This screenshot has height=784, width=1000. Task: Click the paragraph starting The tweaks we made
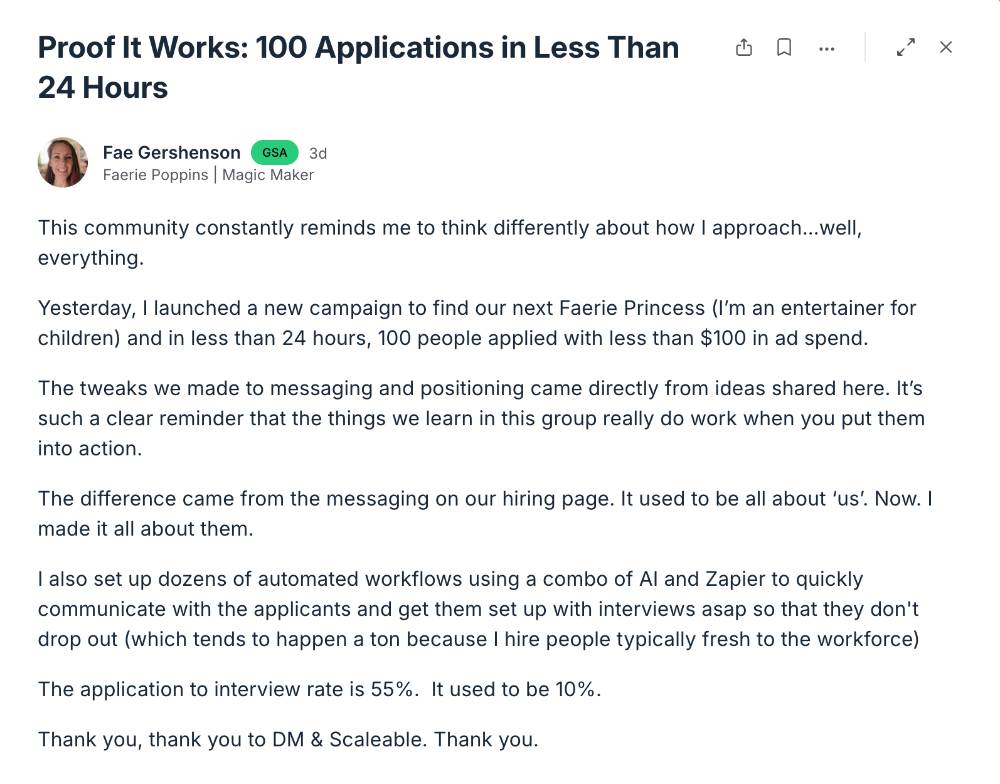(480, 418)
